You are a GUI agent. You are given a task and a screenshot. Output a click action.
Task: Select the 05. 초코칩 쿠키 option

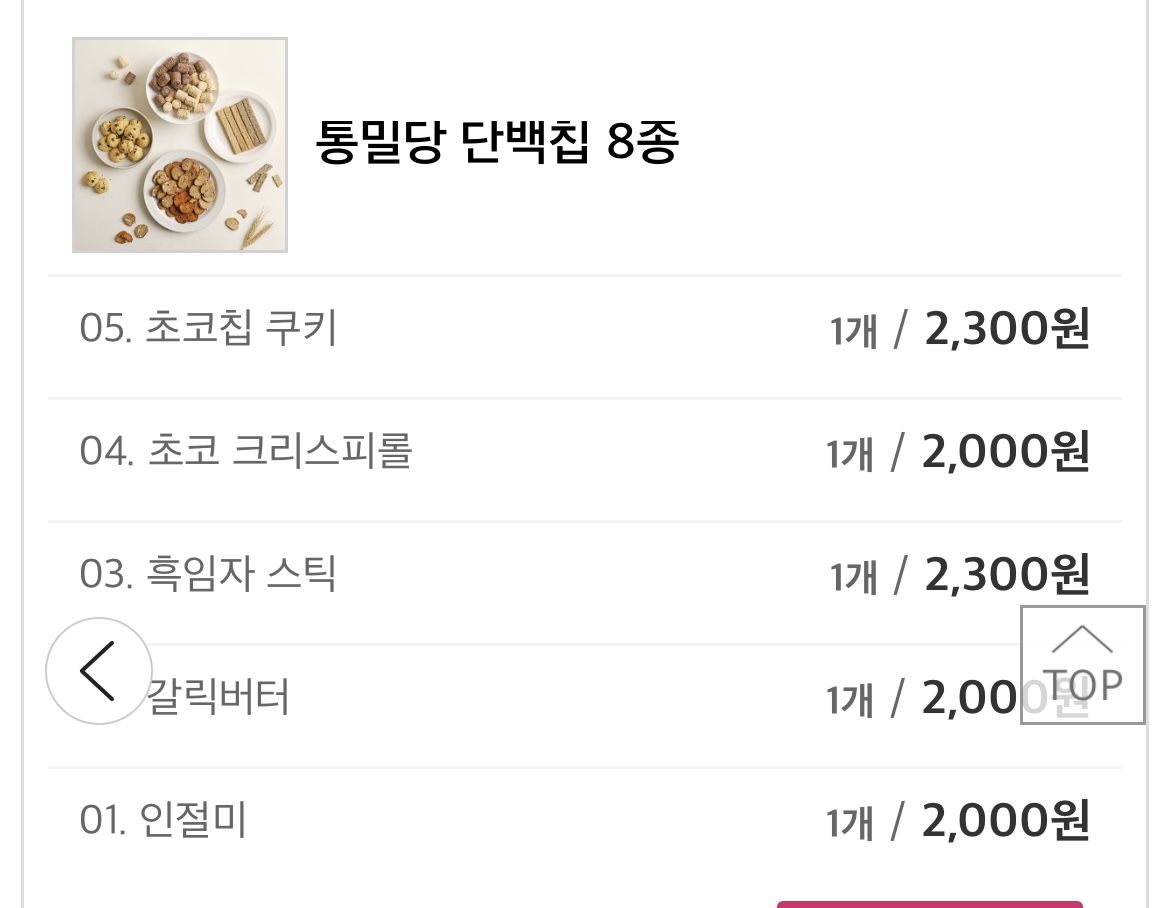click(209, 328)
